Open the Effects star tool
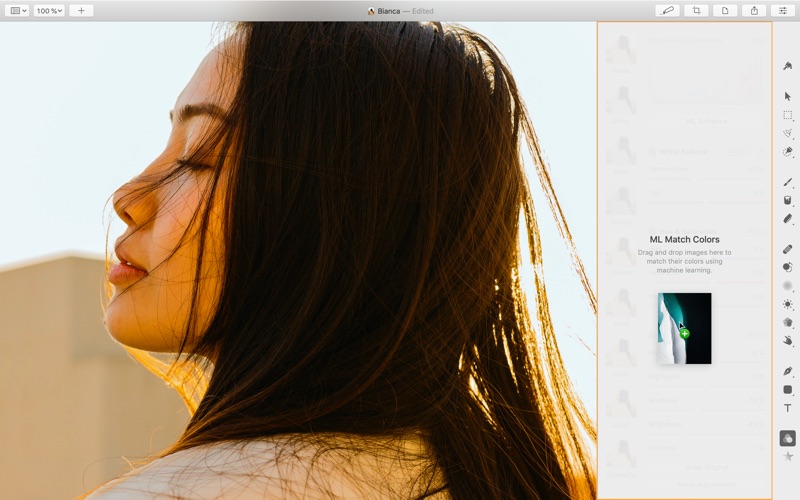This screenshot has height=500, width=800. (x=788, y=457)
